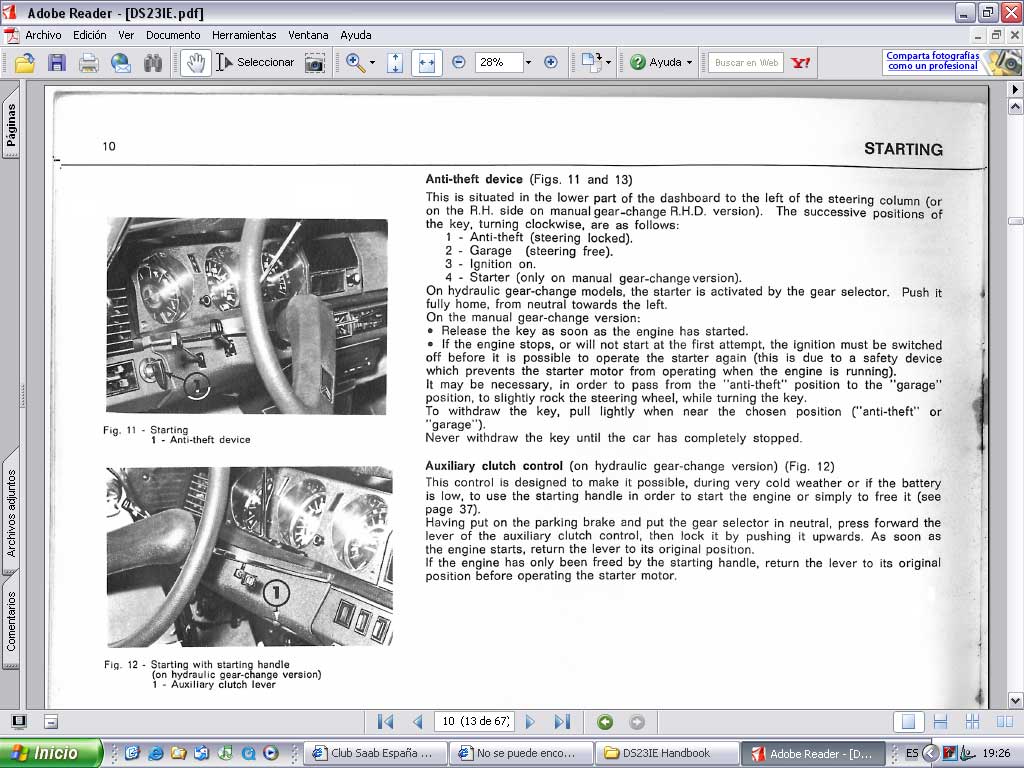The width and height of the screenshot is (1024, 768).
Task: Click the Snapshot camera tool
Action: tap(315, 63)
